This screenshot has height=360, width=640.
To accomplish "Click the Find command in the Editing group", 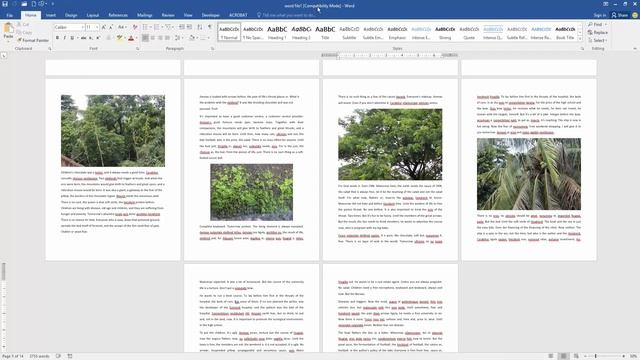I will tap(597, 24).
